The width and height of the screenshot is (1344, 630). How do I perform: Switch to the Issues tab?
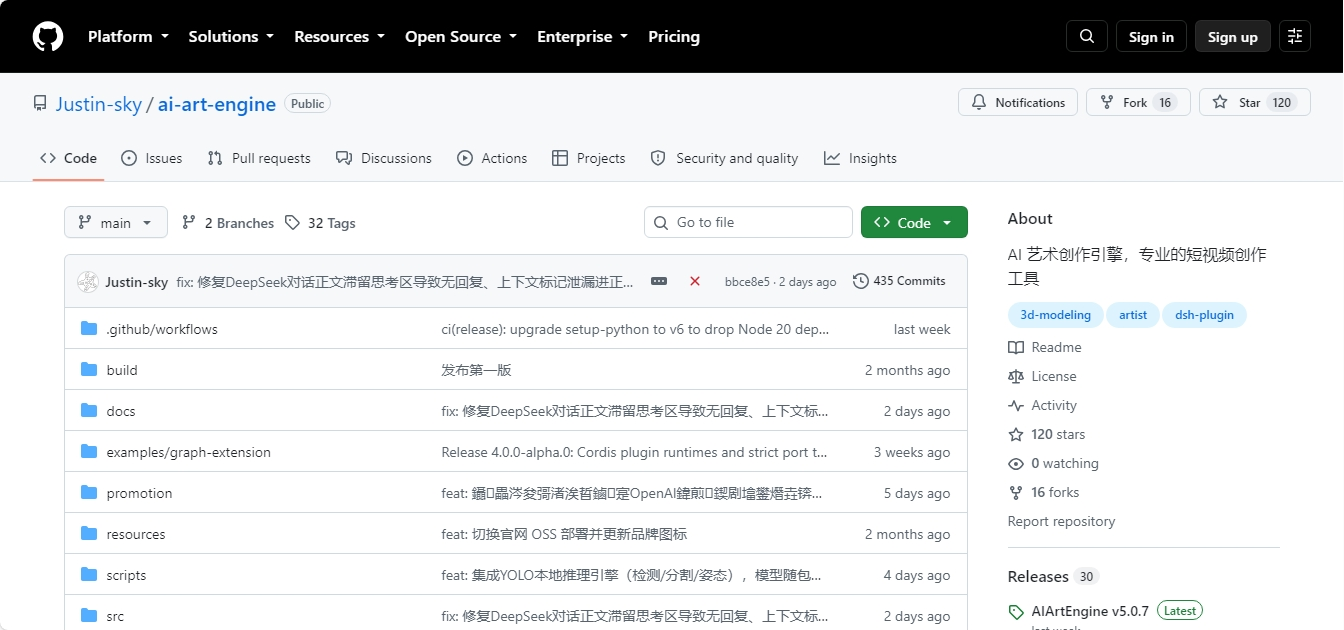click(x=152, y=158)
